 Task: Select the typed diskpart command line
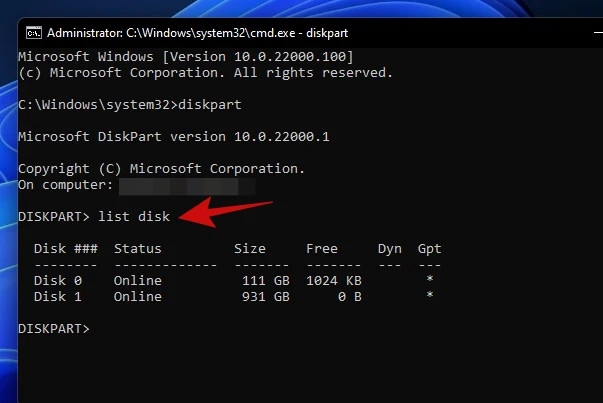point(130,105)
